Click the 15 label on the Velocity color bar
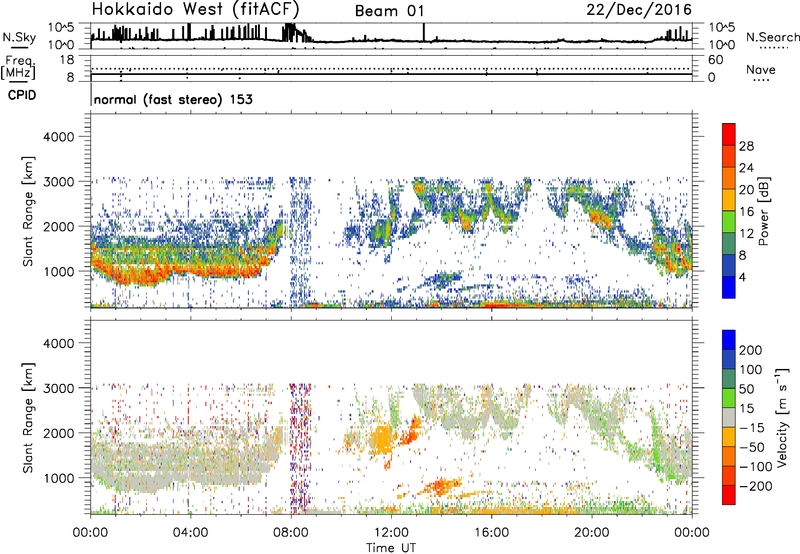Image resolution: width=800 pixels, height=554 pixels. pos(746,408)
